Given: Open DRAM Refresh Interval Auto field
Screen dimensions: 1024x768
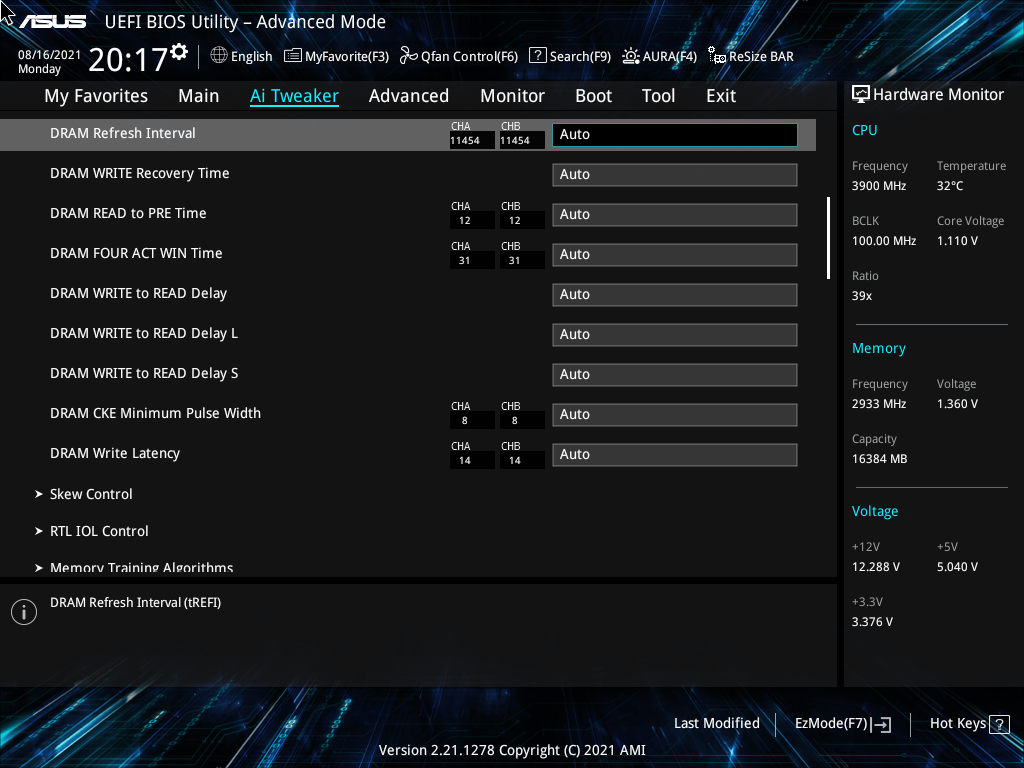Looking at the screenshot, I should click(x=675, y=135).
